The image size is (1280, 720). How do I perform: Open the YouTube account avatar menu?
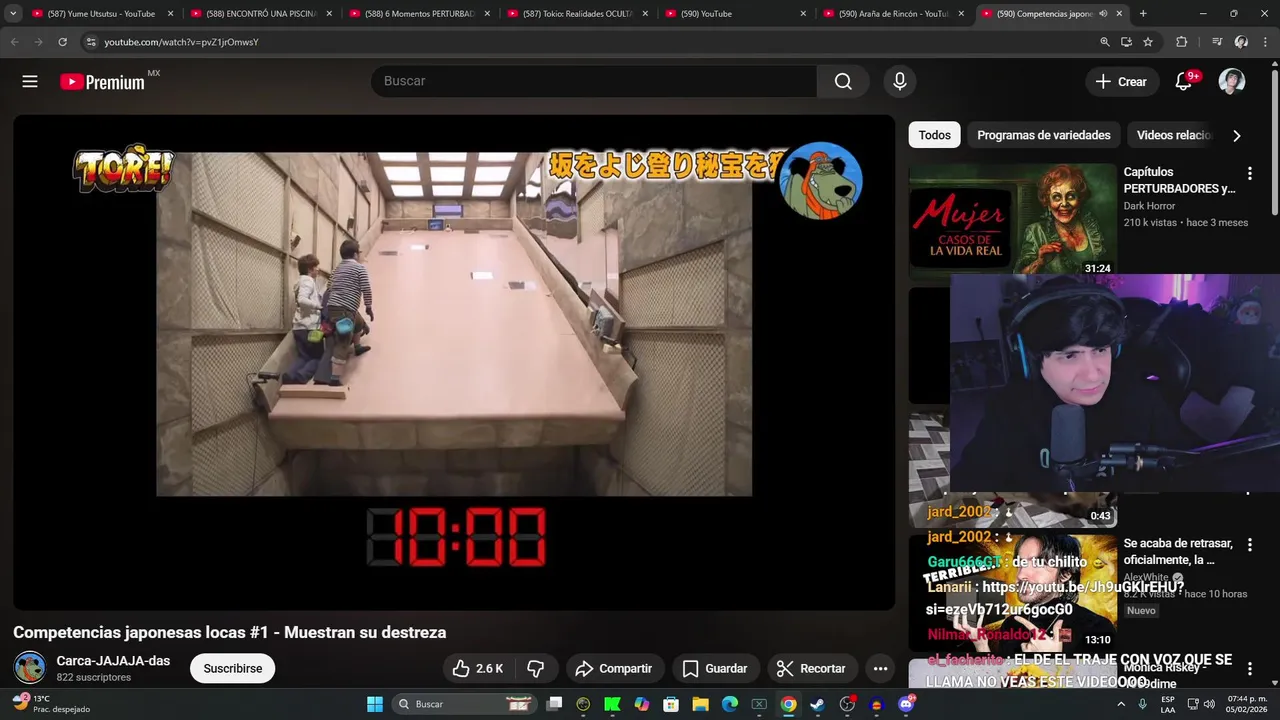coord(1232,82)
